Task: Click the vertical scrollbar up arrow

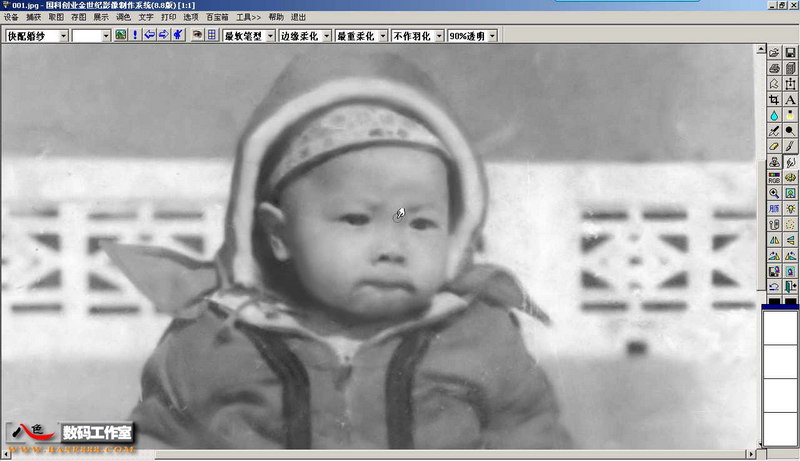Action: pos(761,49)
